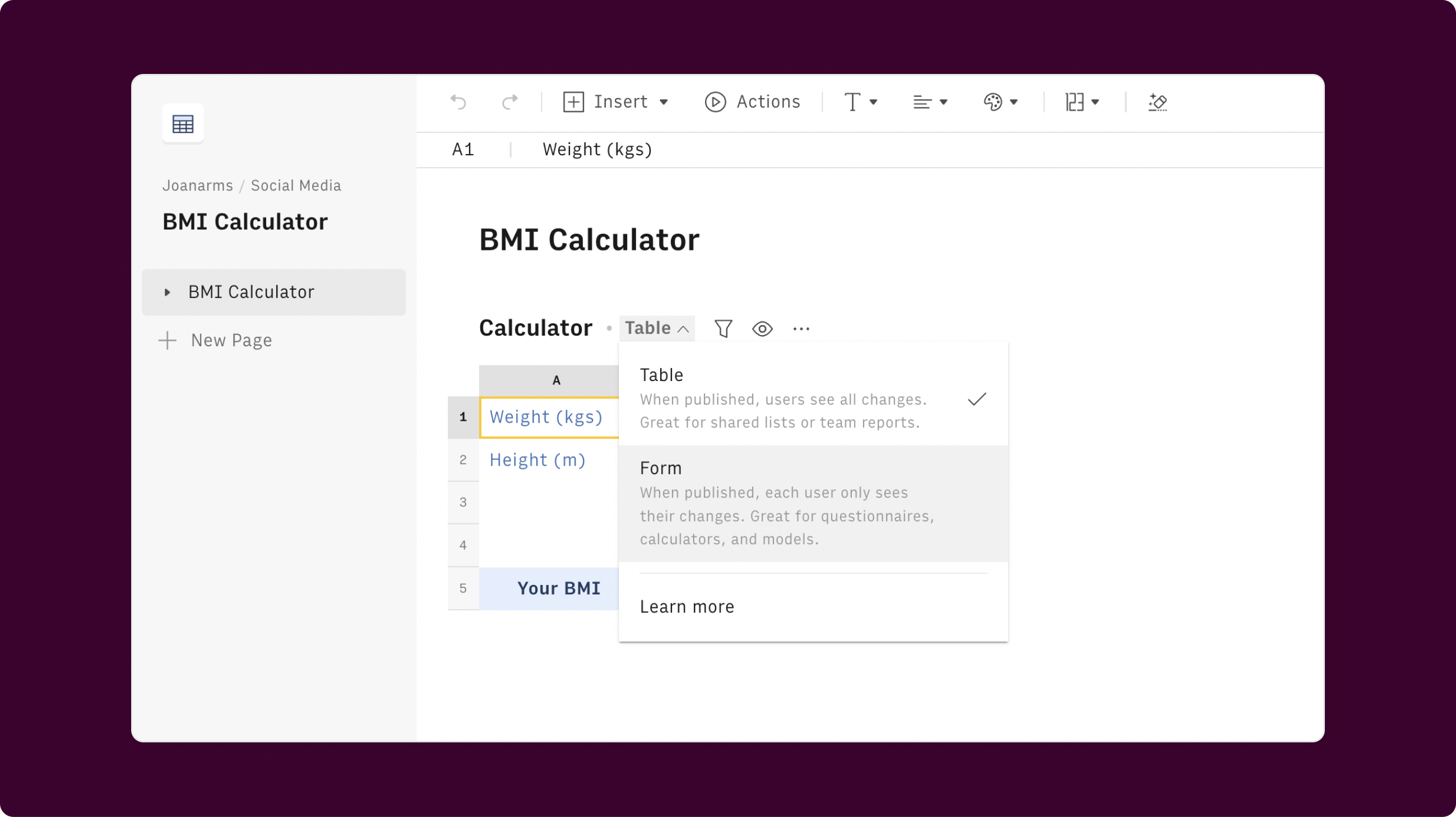Click the Learn more link
The width and height of the screenshot is (1456, 817).
pos(687,606)
